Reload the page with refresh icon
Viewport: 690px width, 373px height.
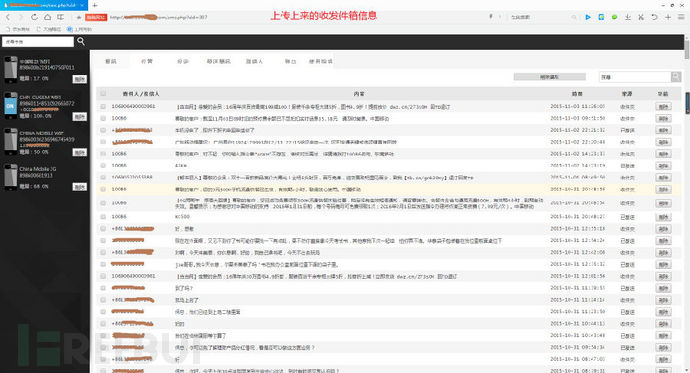(x=34, y=17)
